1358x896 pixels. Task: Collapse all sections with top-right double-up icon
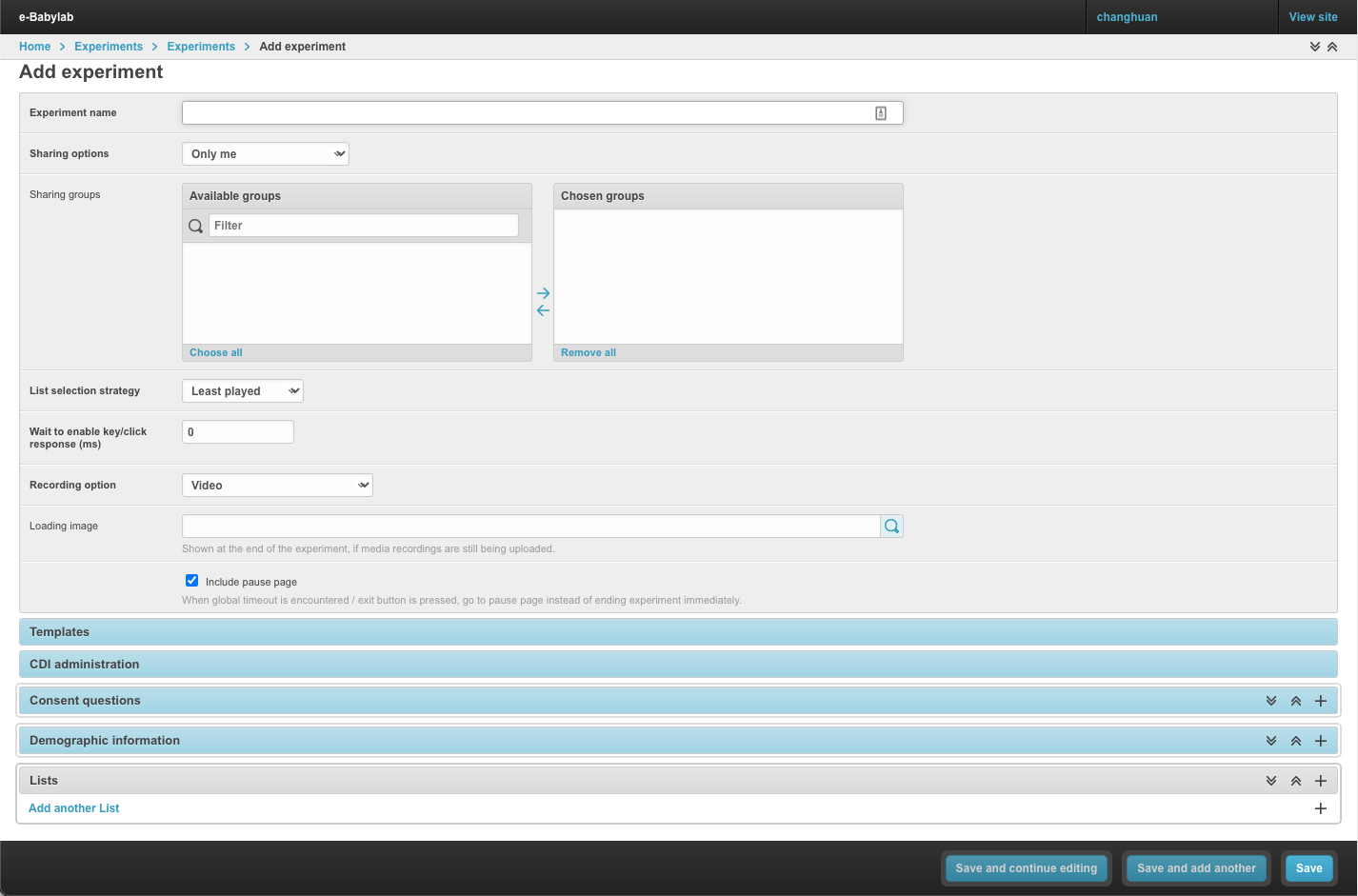pos(1332,47)
